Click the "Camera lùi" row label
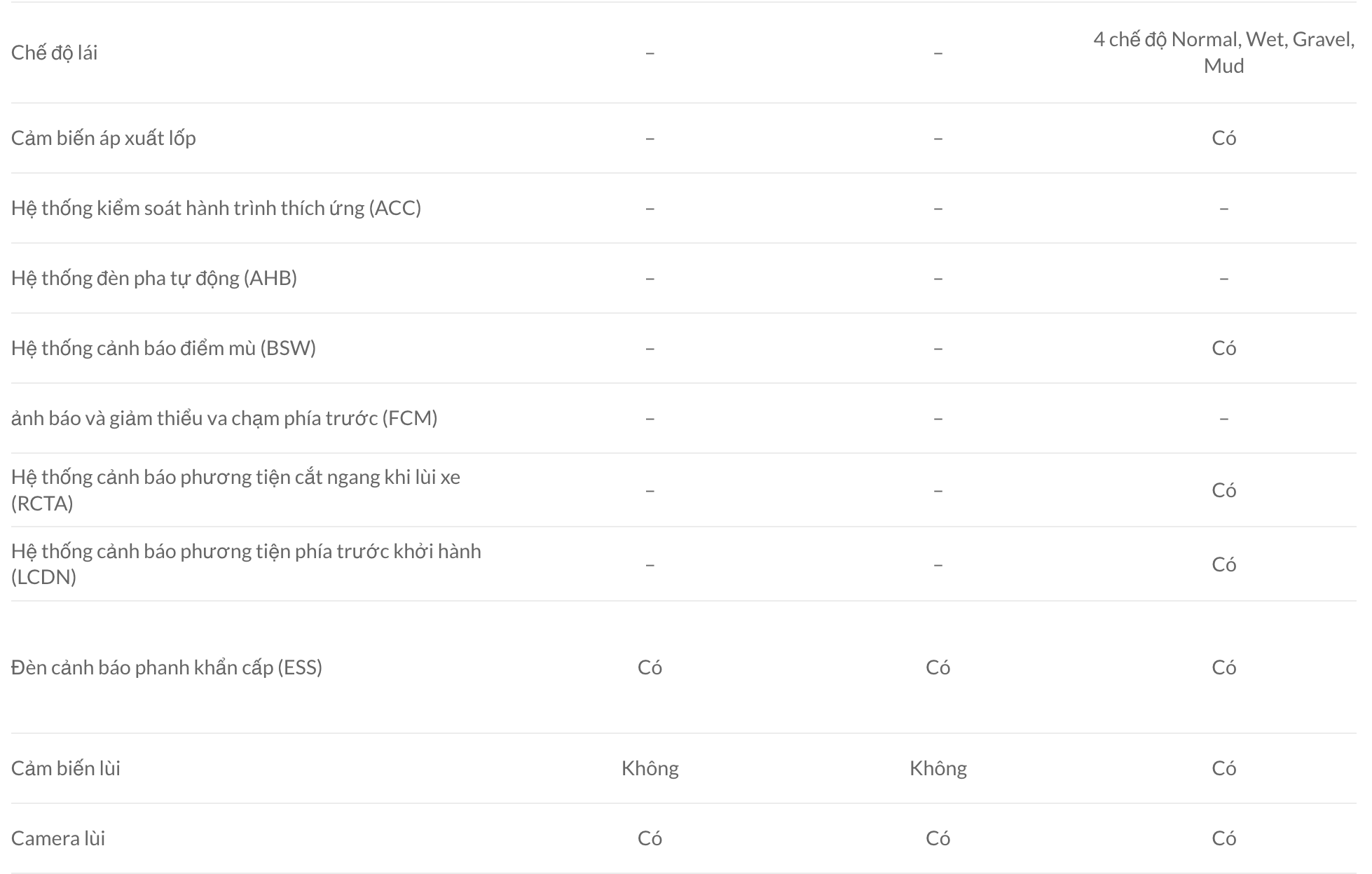 (x=58, y=838)
